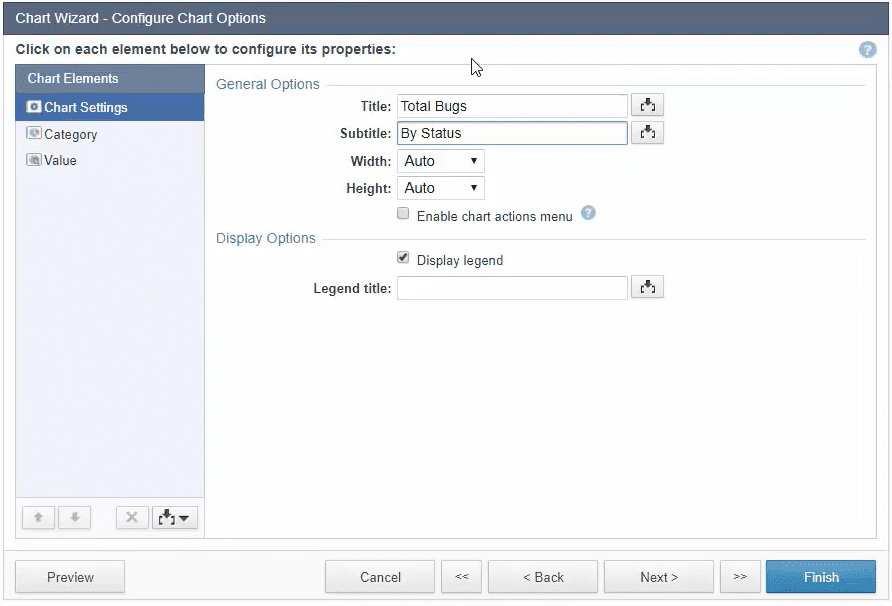Click the help icon in top-right corner

[x=867, y=49]
